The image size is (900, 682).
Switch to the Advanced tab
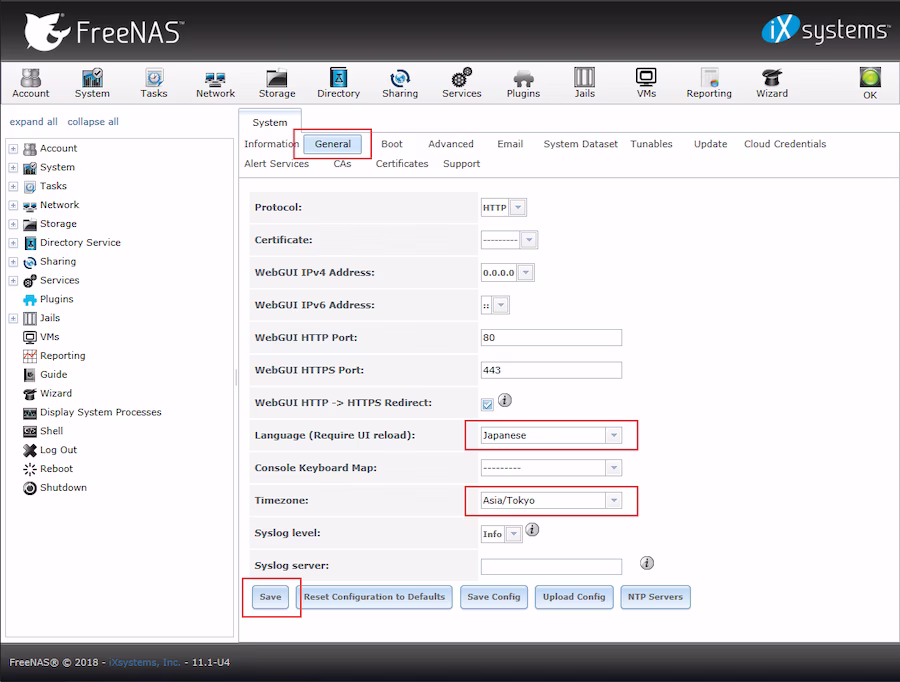(x=451, y=144)
